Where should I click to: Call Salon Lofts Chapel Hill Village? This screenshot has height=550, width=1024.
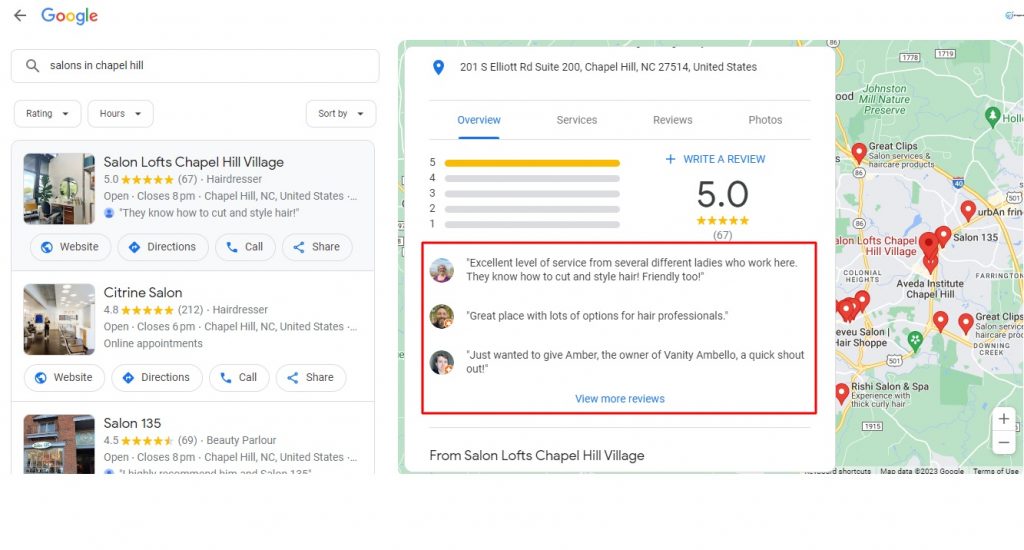tap(245, 247)
